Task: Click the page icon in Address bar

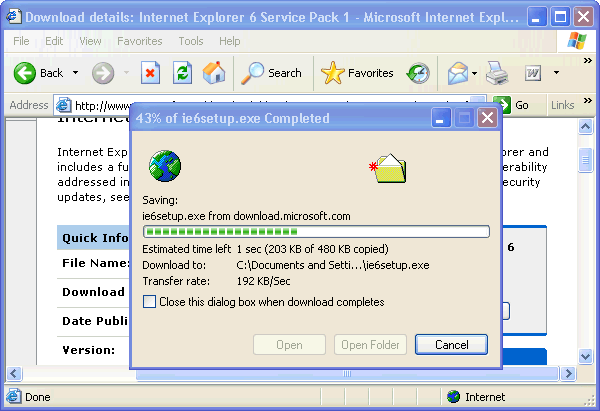Action: (x=63, y=105)
